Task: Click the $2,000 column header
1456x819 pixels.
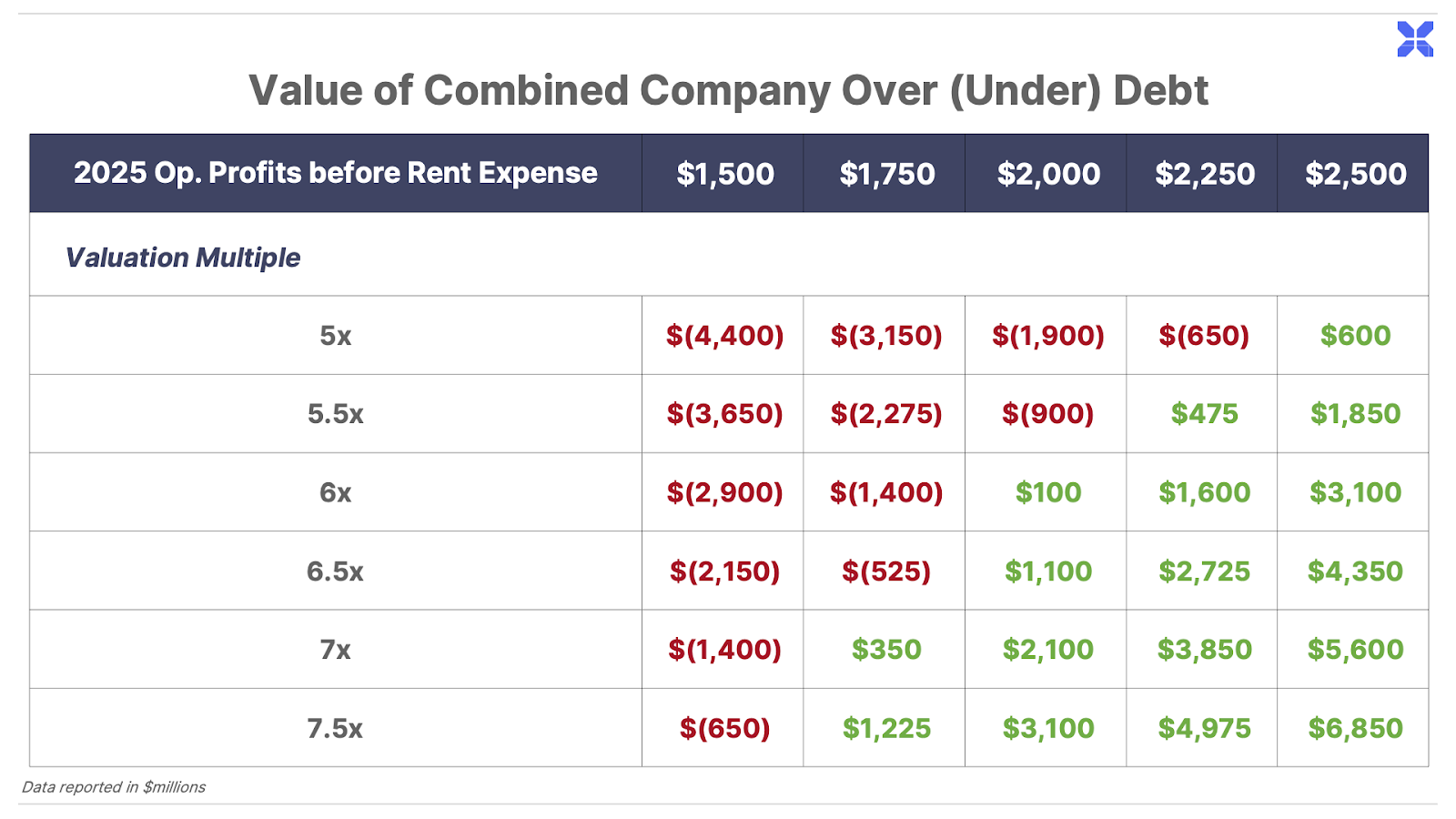Action: click(1048, 174)
